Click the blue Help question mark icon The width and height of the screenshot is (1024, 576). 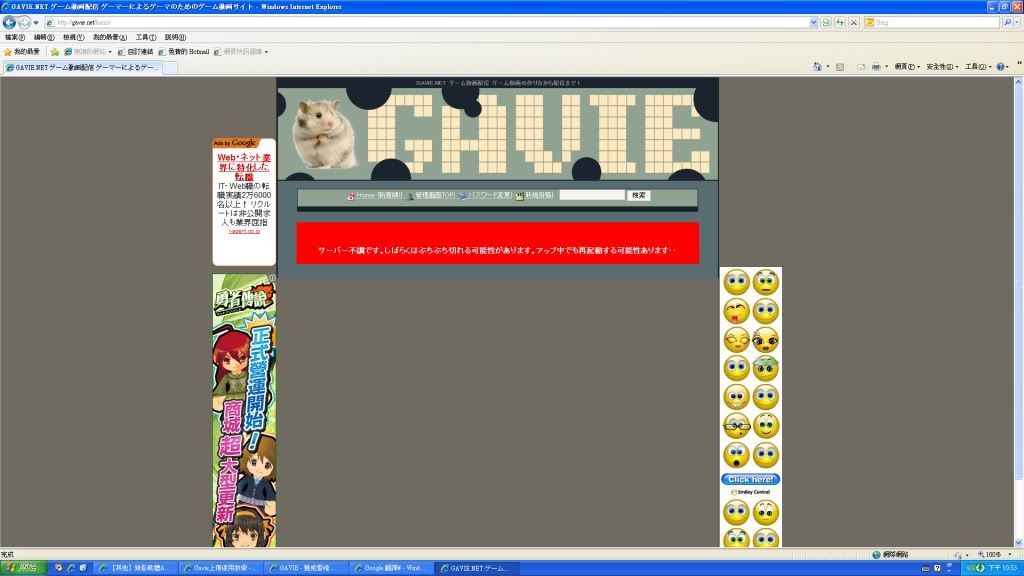point(1000,67)
